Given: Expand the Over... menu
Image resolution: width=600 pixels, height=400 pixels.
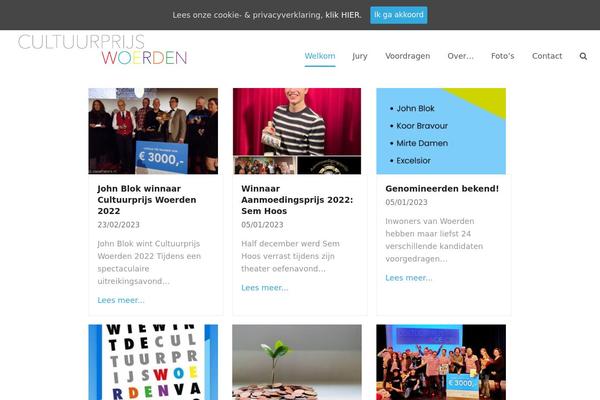Looking at the screenshot, I should point(460,56).
